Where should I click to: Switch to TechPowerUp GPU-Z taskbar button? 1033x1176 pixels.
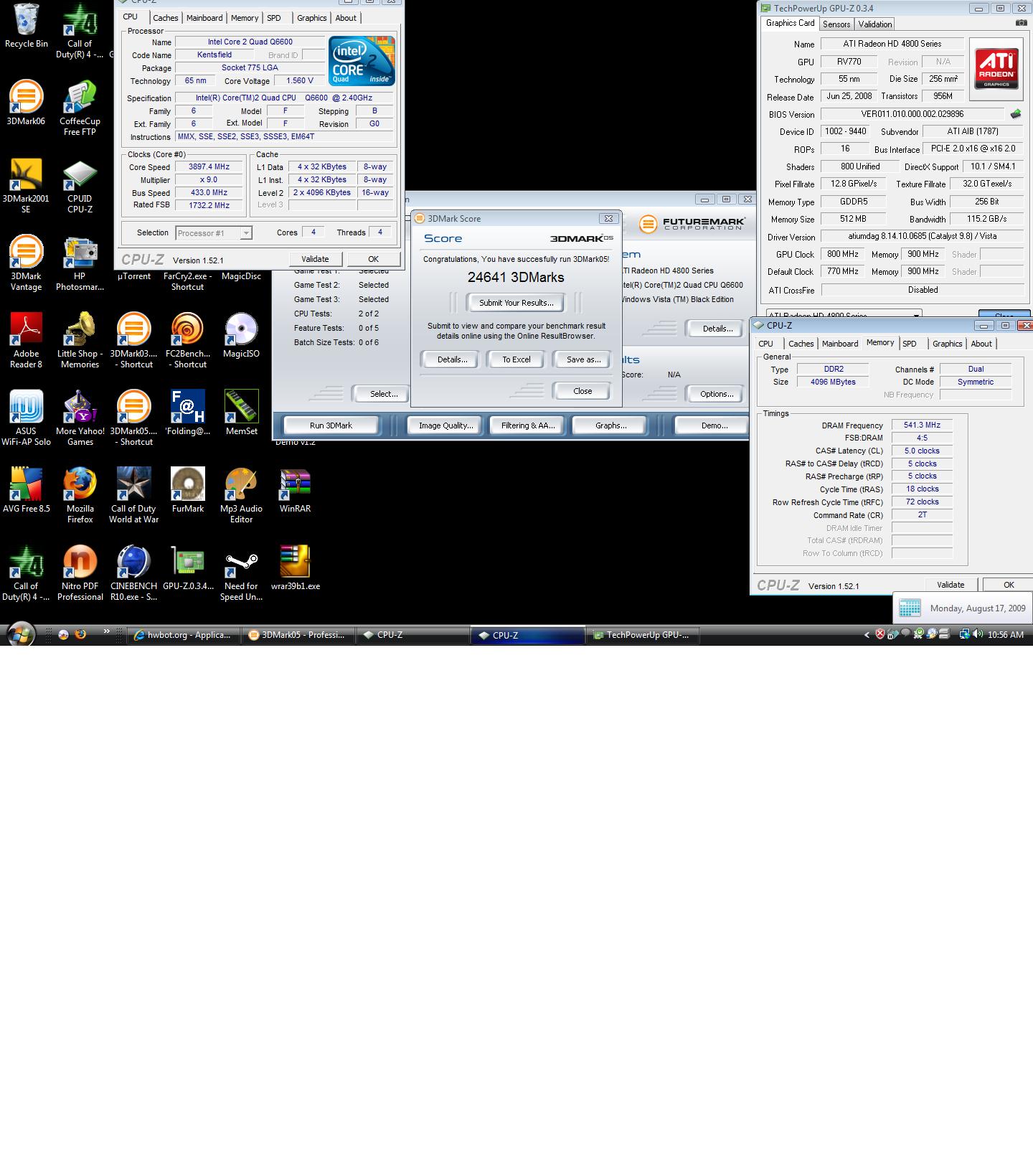pos(643,635)
